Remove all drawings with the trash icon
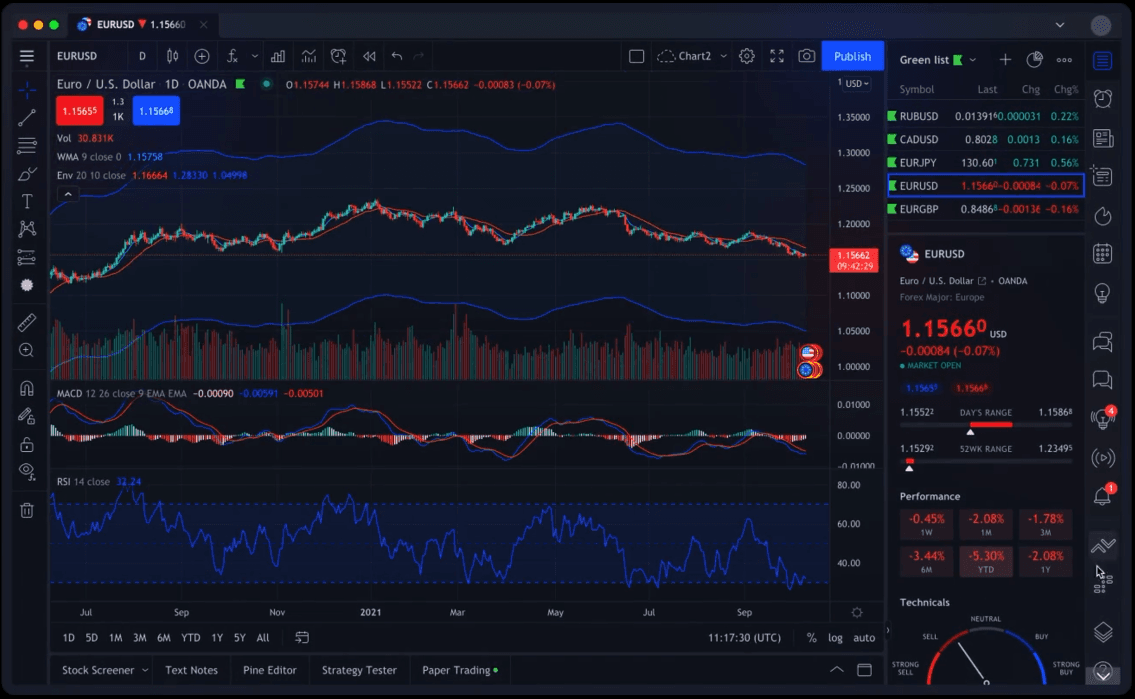This screenshot has width=1135, height=699. click(26, 509)
